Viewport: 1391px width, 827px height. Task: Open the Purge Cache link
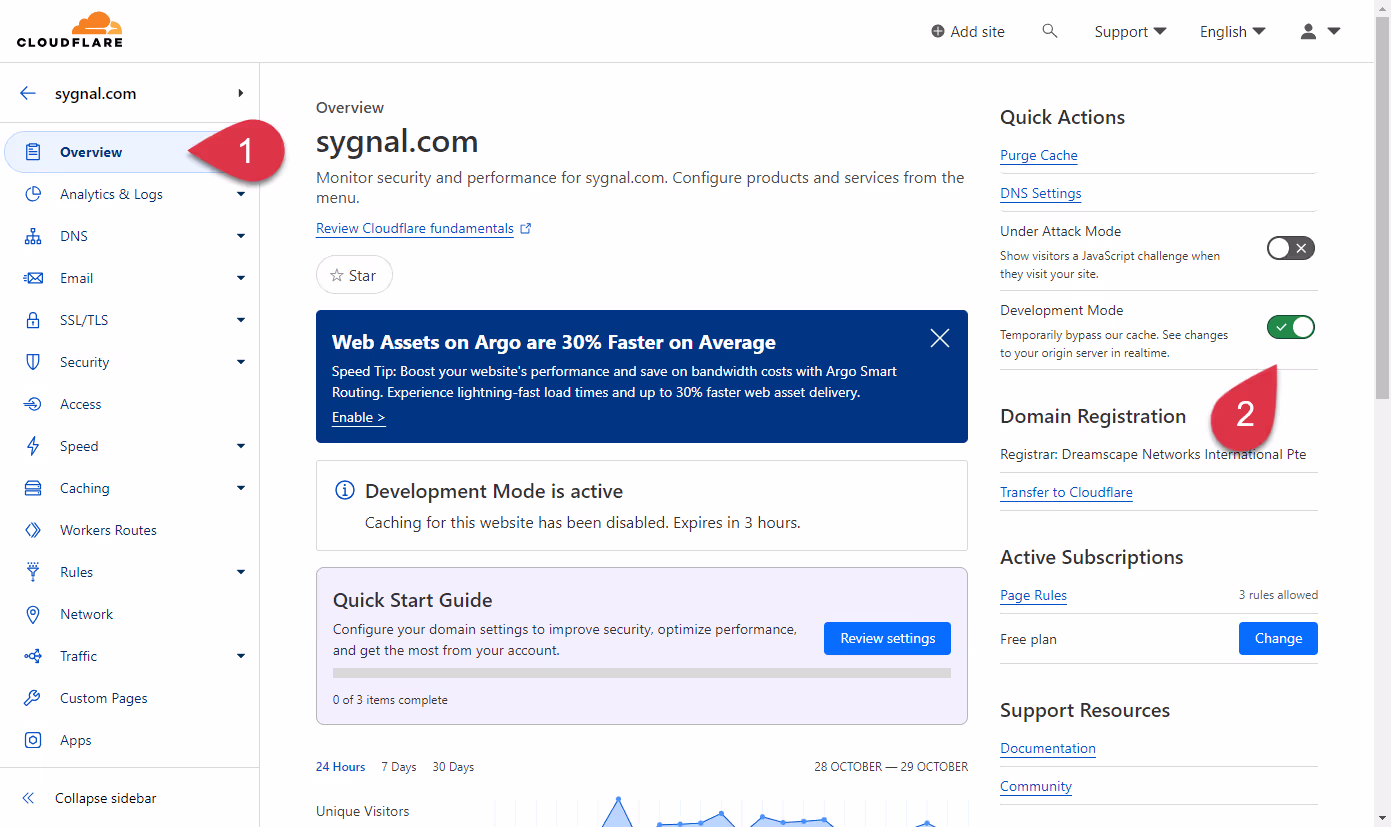click(1038, 155)
